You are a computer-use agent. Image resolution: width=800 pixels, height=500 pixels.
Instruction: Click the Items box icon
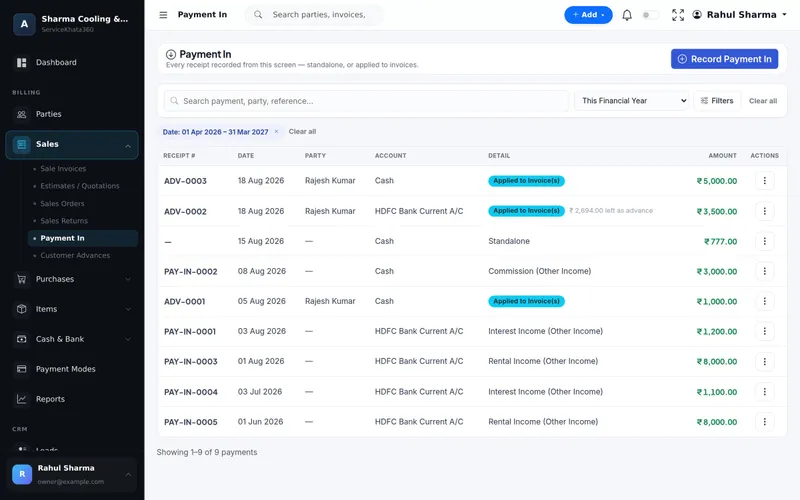[21, 309]
